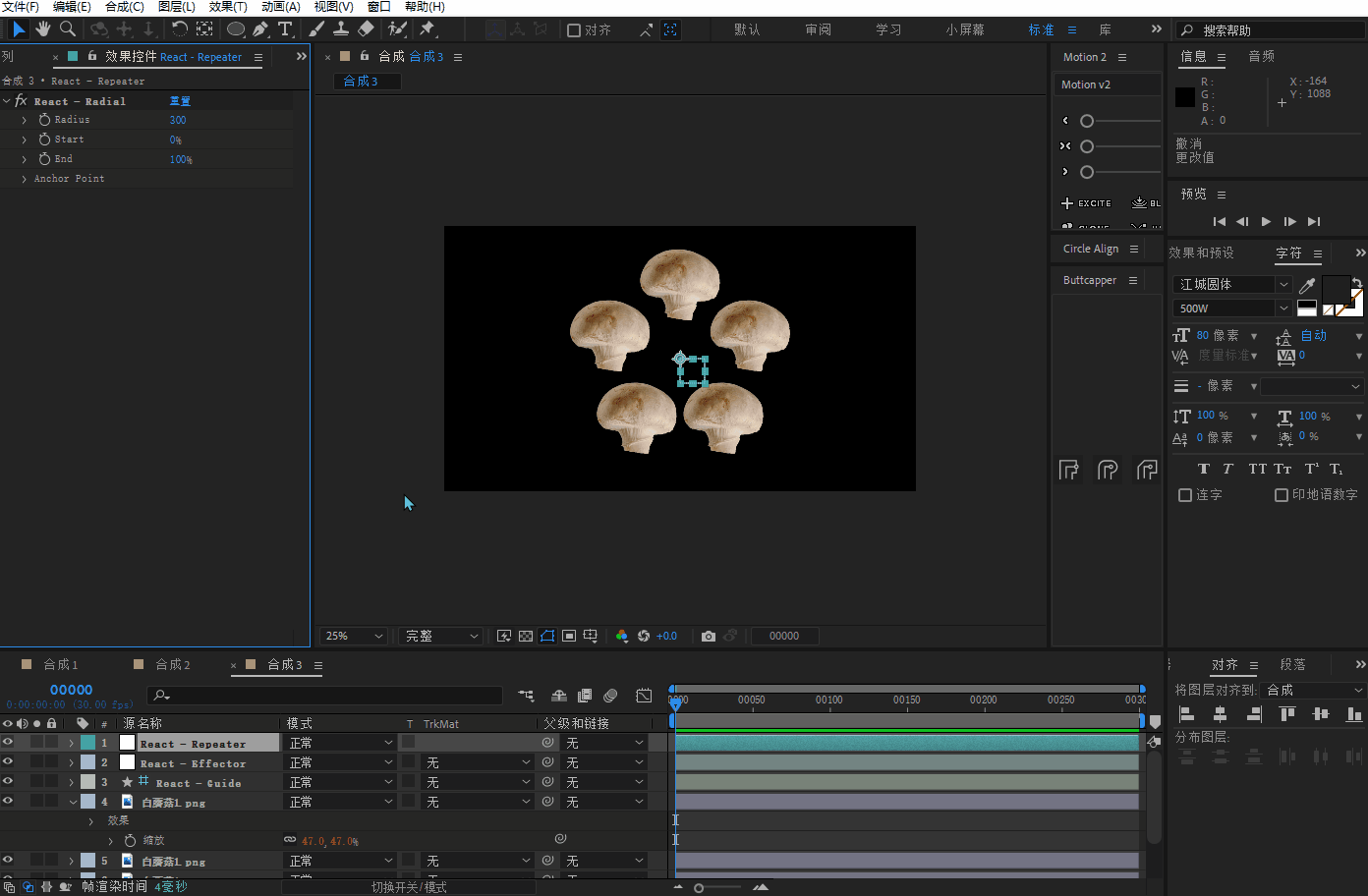Select the Hand tool
The width and height of the screenshot is (1368, 896).
point(43,29)
